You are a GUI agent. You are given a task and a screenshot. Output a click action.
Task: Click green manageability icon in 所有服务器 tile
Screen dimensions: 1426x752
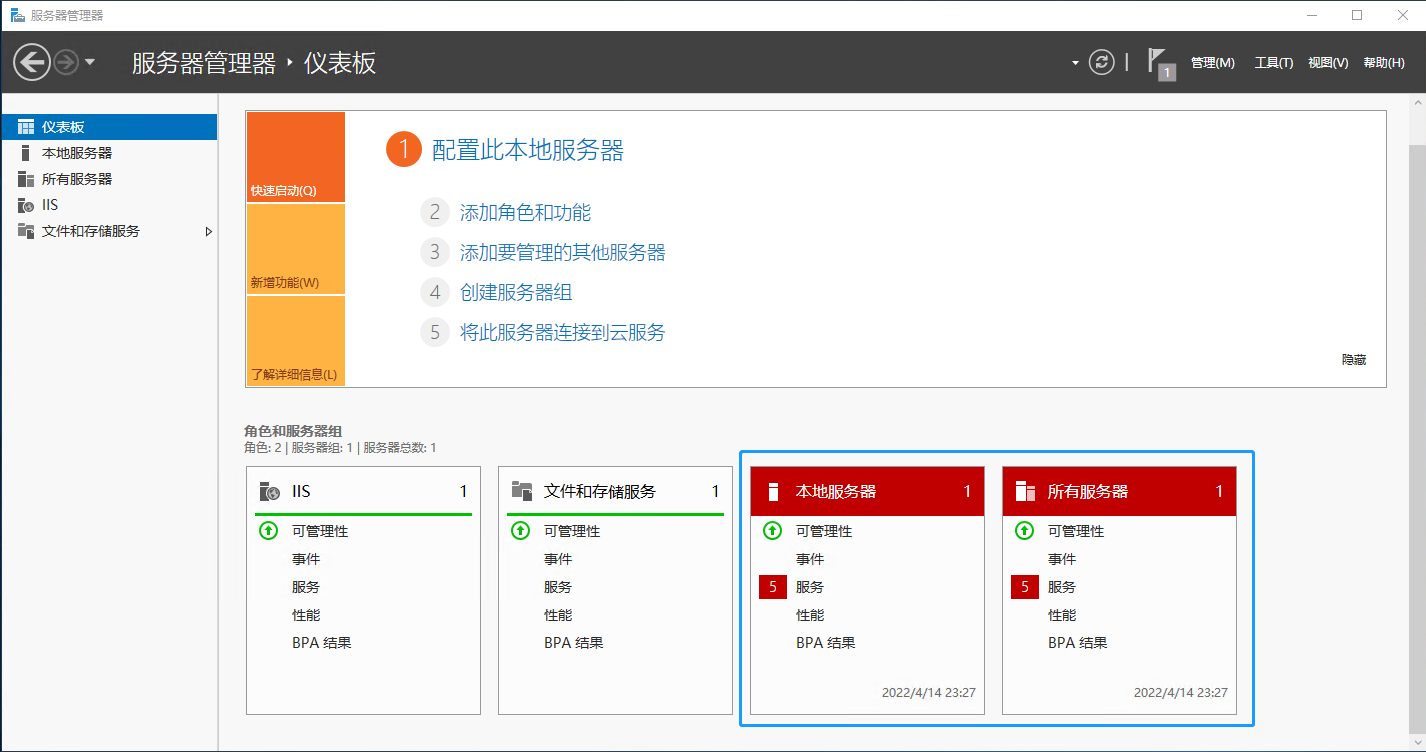[1024, 531]
